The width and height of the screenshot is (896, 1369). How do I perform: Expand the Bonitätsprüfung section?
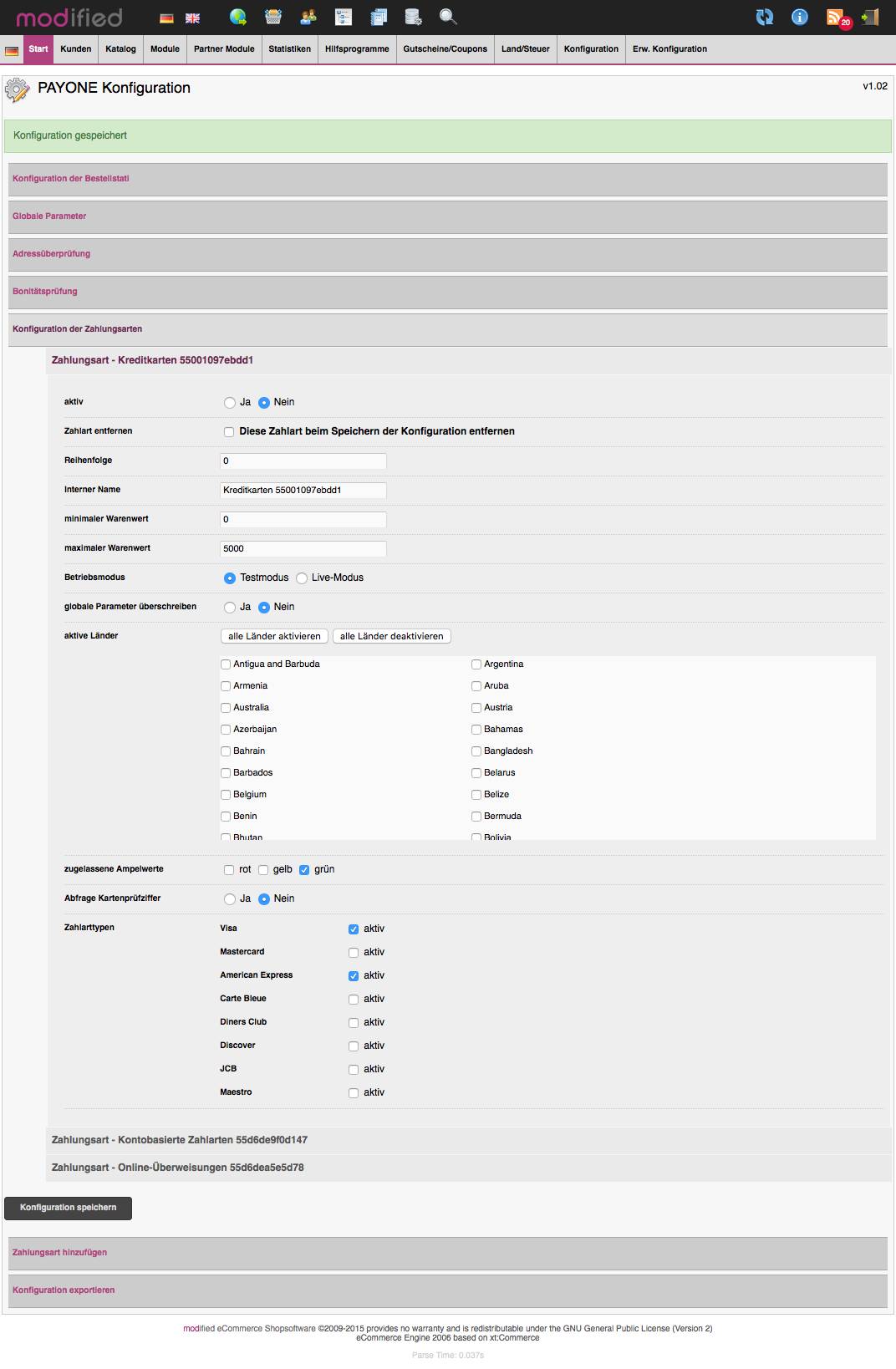[x=45, y=292]
